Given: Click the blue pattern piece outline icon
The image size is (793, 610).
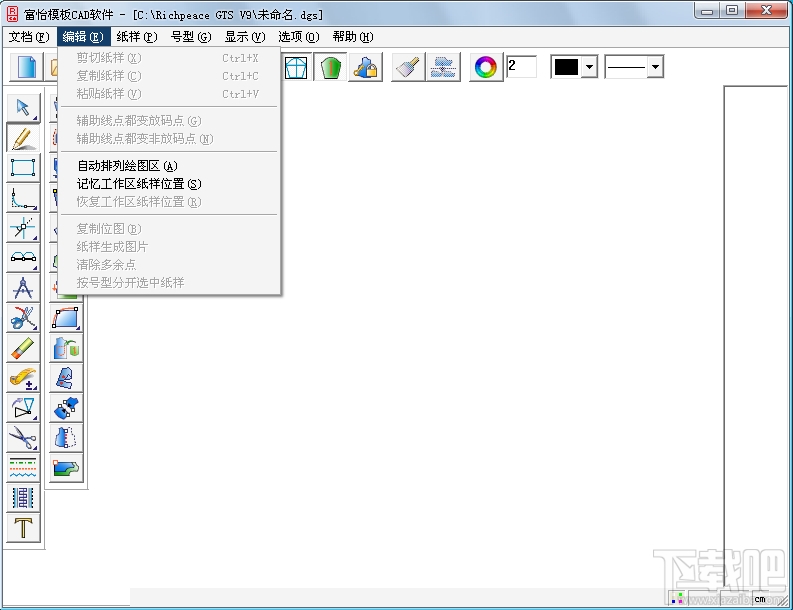Looking at the screenshot, I should [296, 67].
